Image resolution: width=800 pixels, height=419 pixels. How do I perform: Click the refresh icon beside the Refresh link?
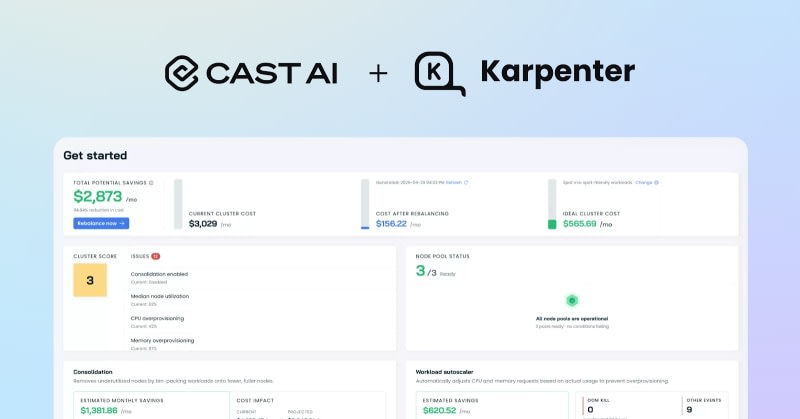(x=466, y=182)
